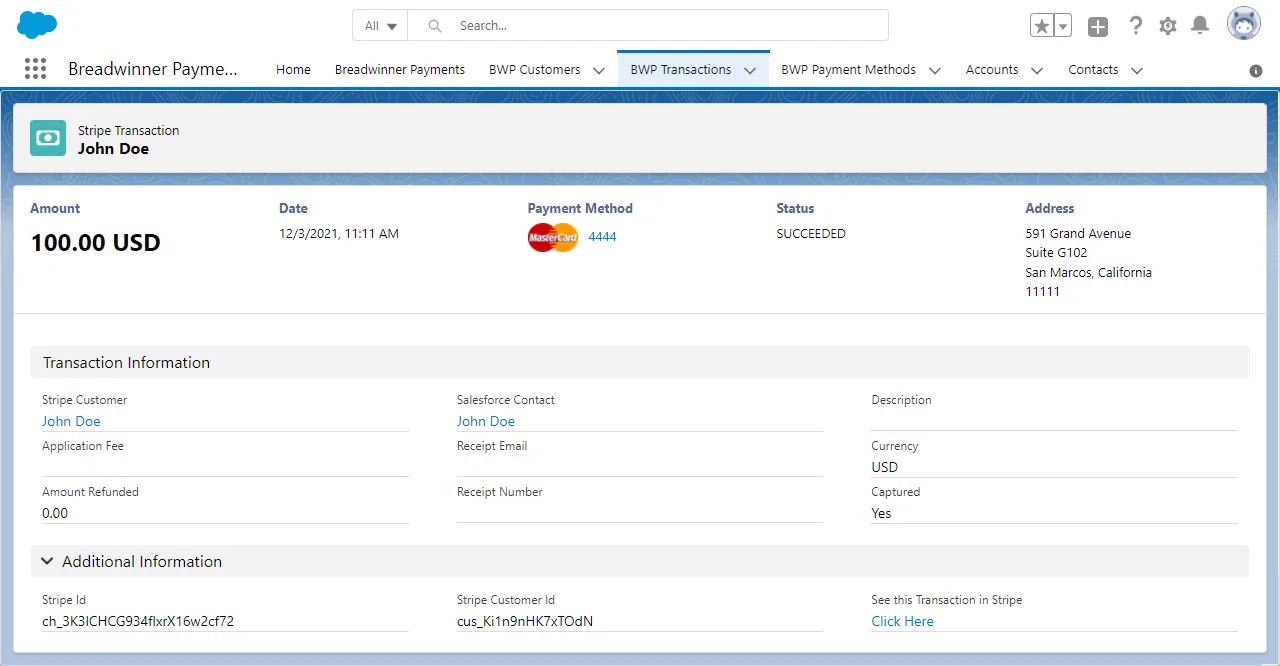The height and width of the screenshot is (666, 1280).
Task: Click the 591 Grand Avenue address line
Action: 1078,234
